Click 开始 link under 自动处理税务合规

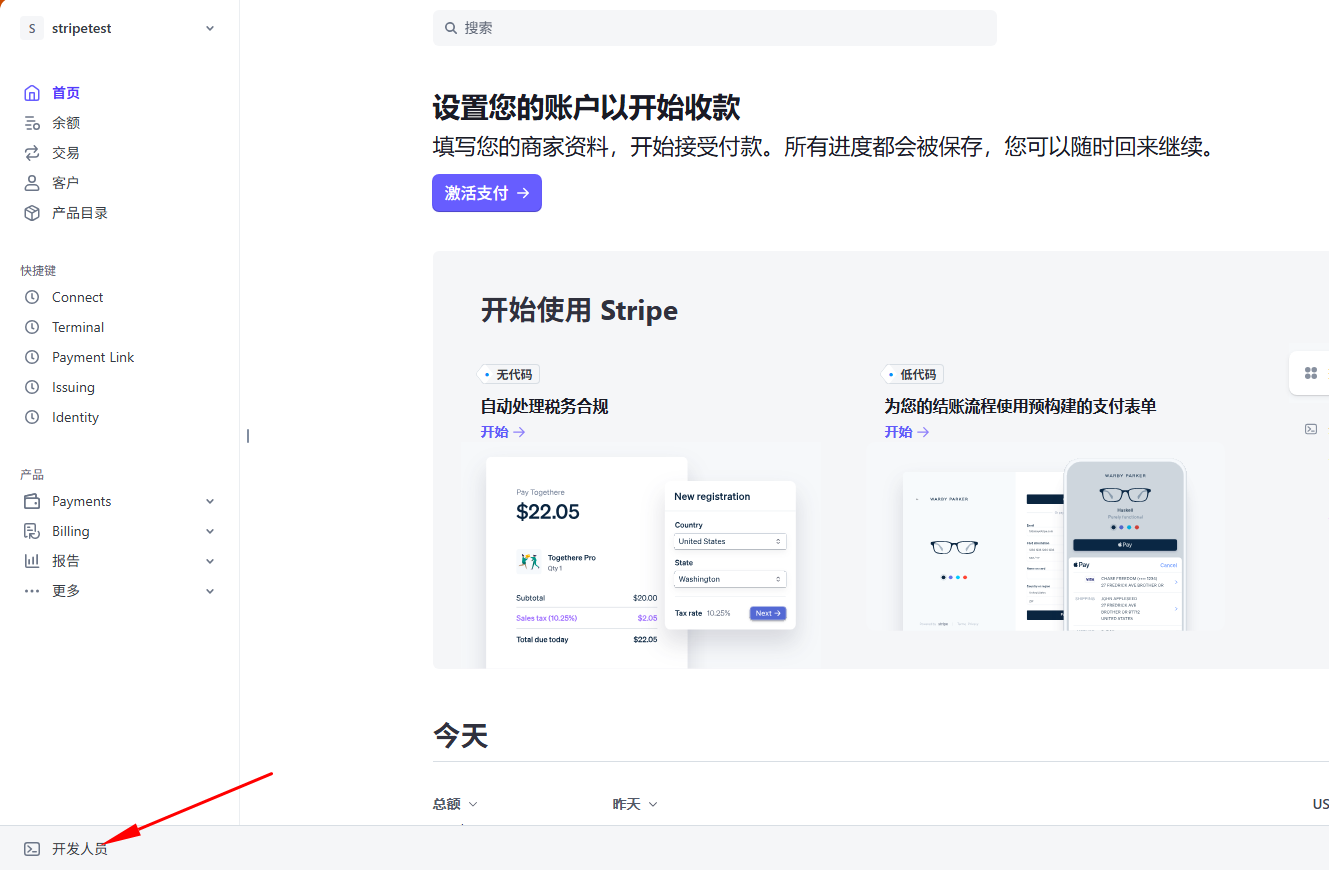click(502, 432)
